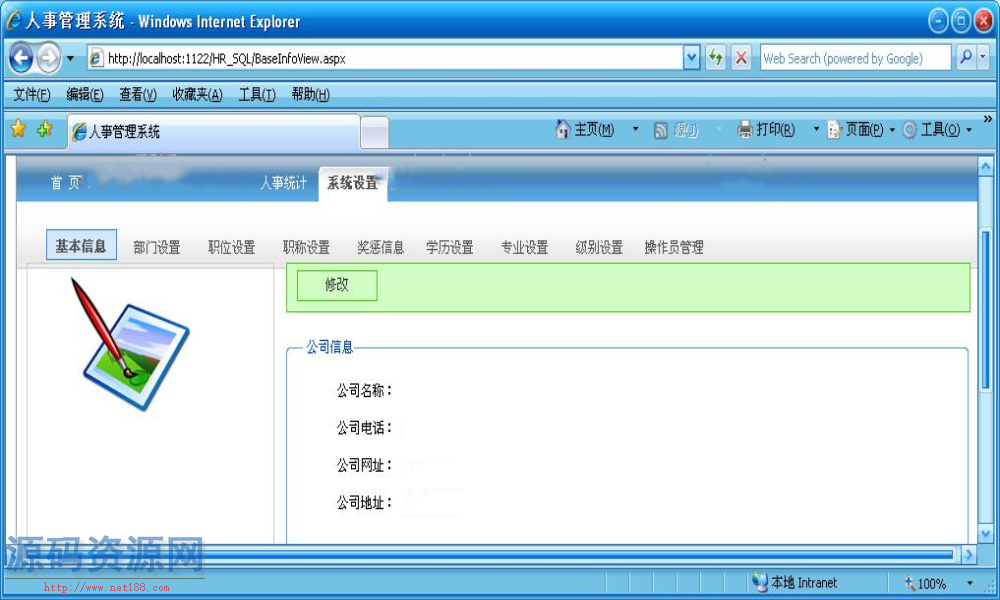Click the Add to Favorites icon
The image size is (1000, 600).
point(44,130)
